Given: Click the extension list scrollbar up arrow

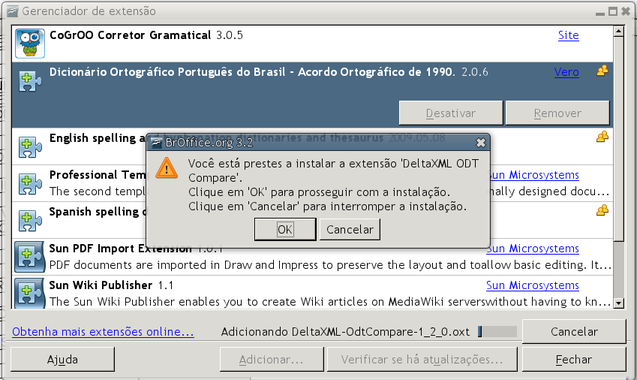Looking at the screenshot, I should point(618,31).
